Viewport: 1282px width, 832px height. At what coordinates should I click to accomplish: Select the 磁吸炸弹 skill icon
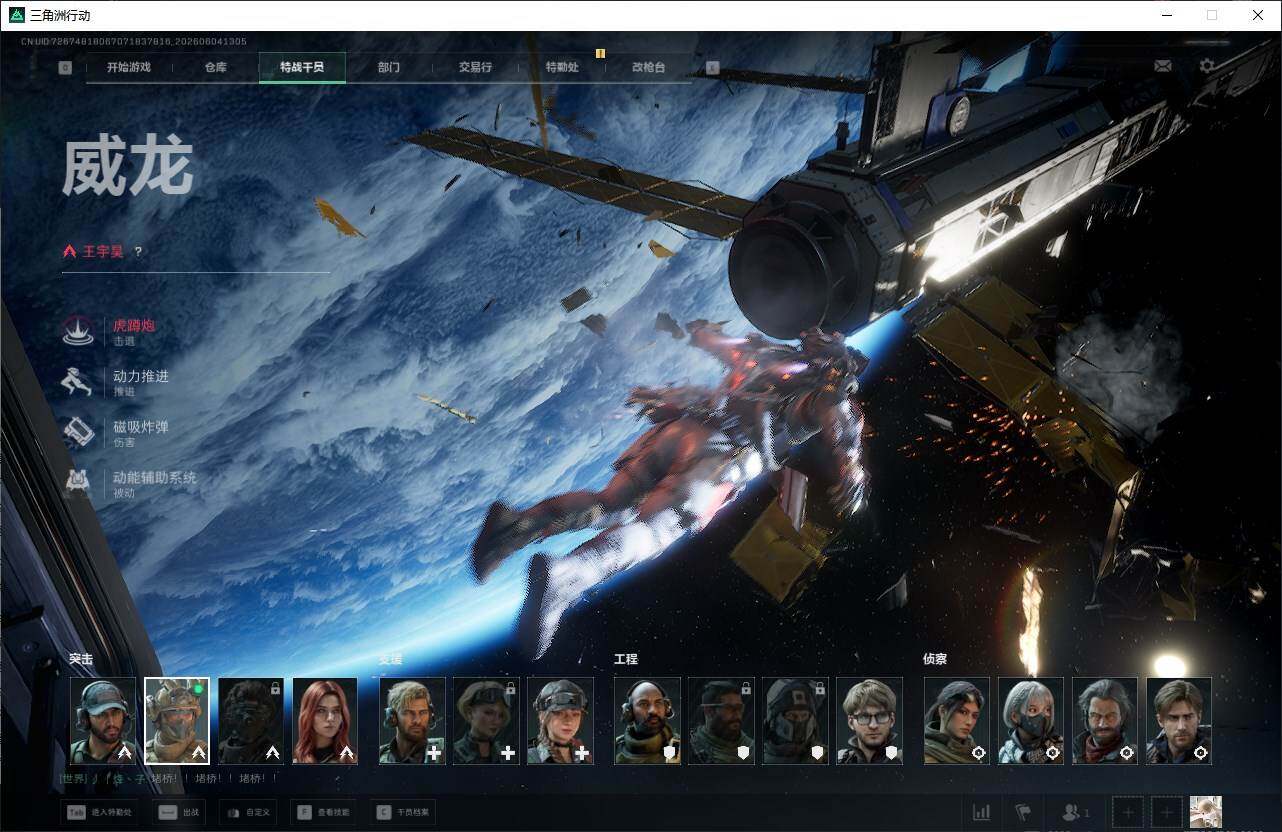point(78,432)
